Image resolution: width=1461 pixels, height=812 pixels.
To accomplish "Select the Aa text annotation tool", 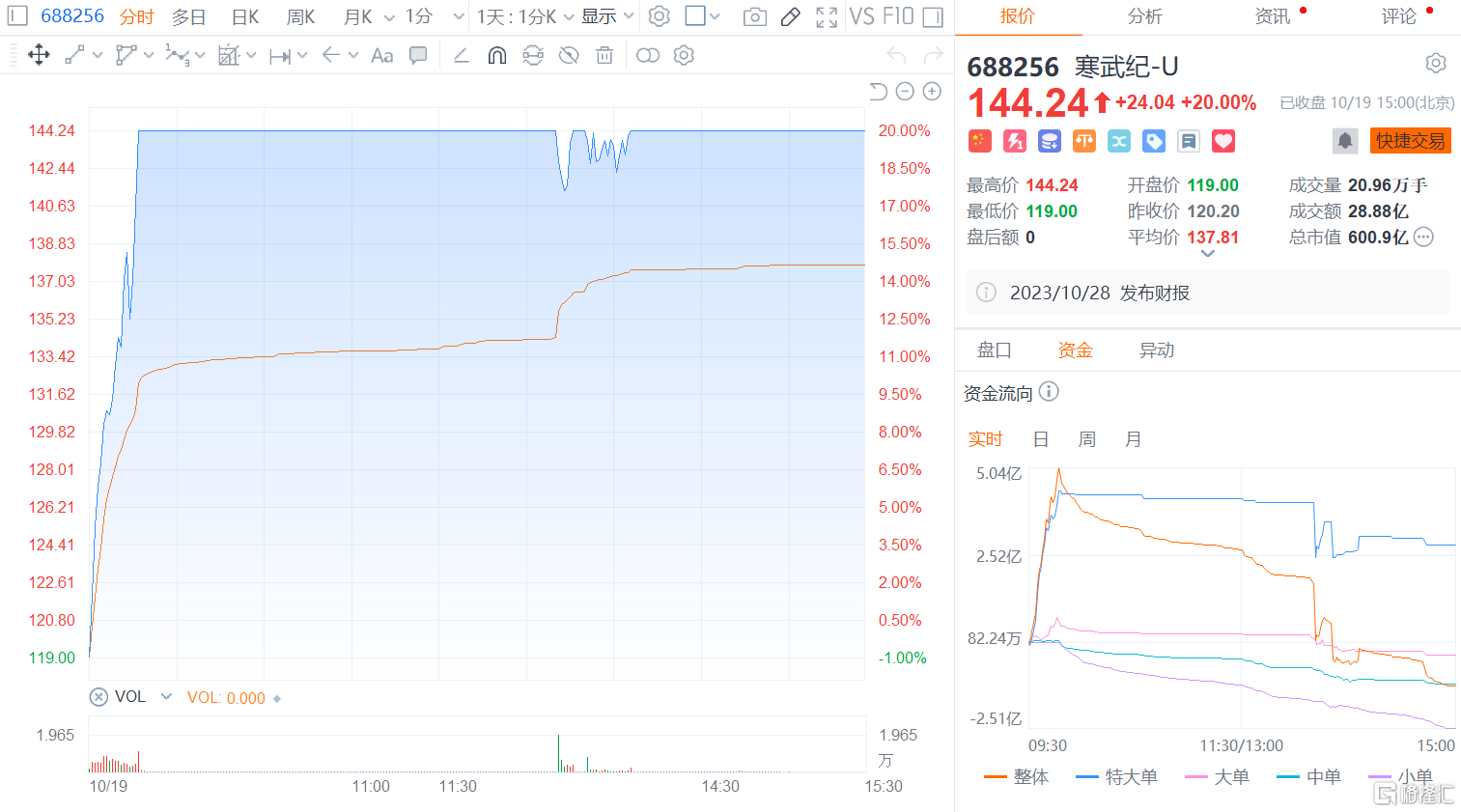I will click(x=382, y=55).
